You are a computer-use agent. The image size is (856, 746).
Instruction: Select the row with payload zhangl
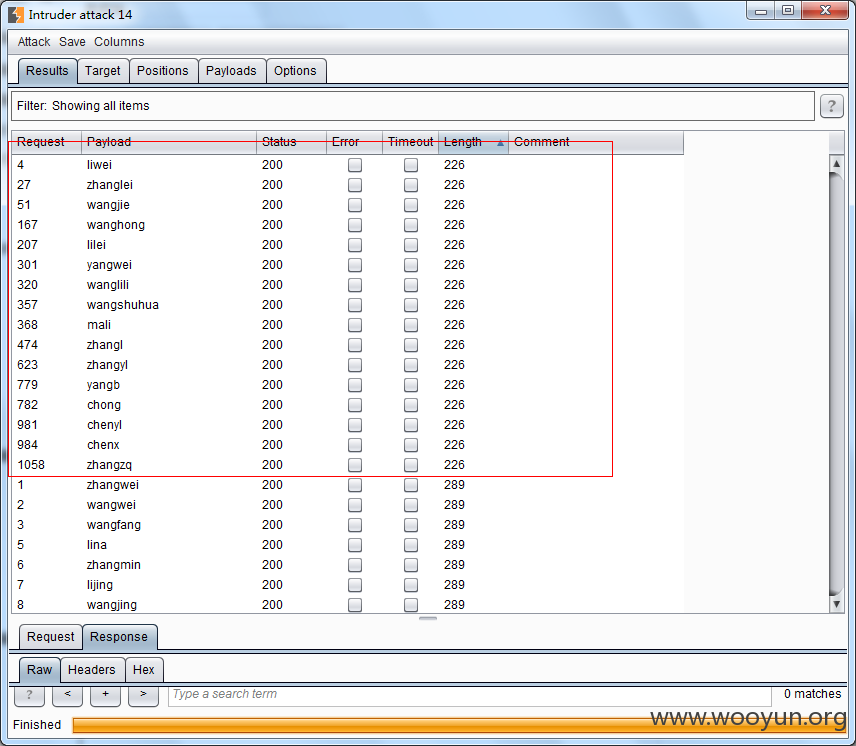[x=347, y=345]
